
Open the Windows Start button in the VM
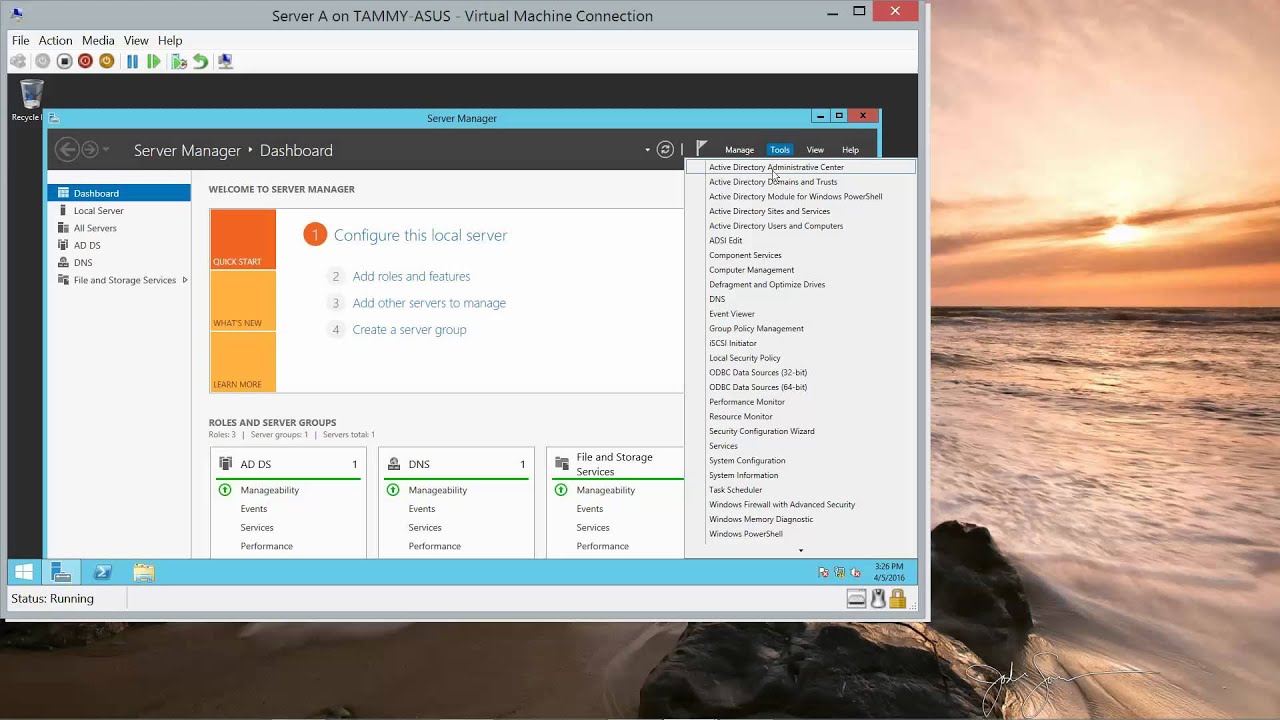tap(24, 572)
